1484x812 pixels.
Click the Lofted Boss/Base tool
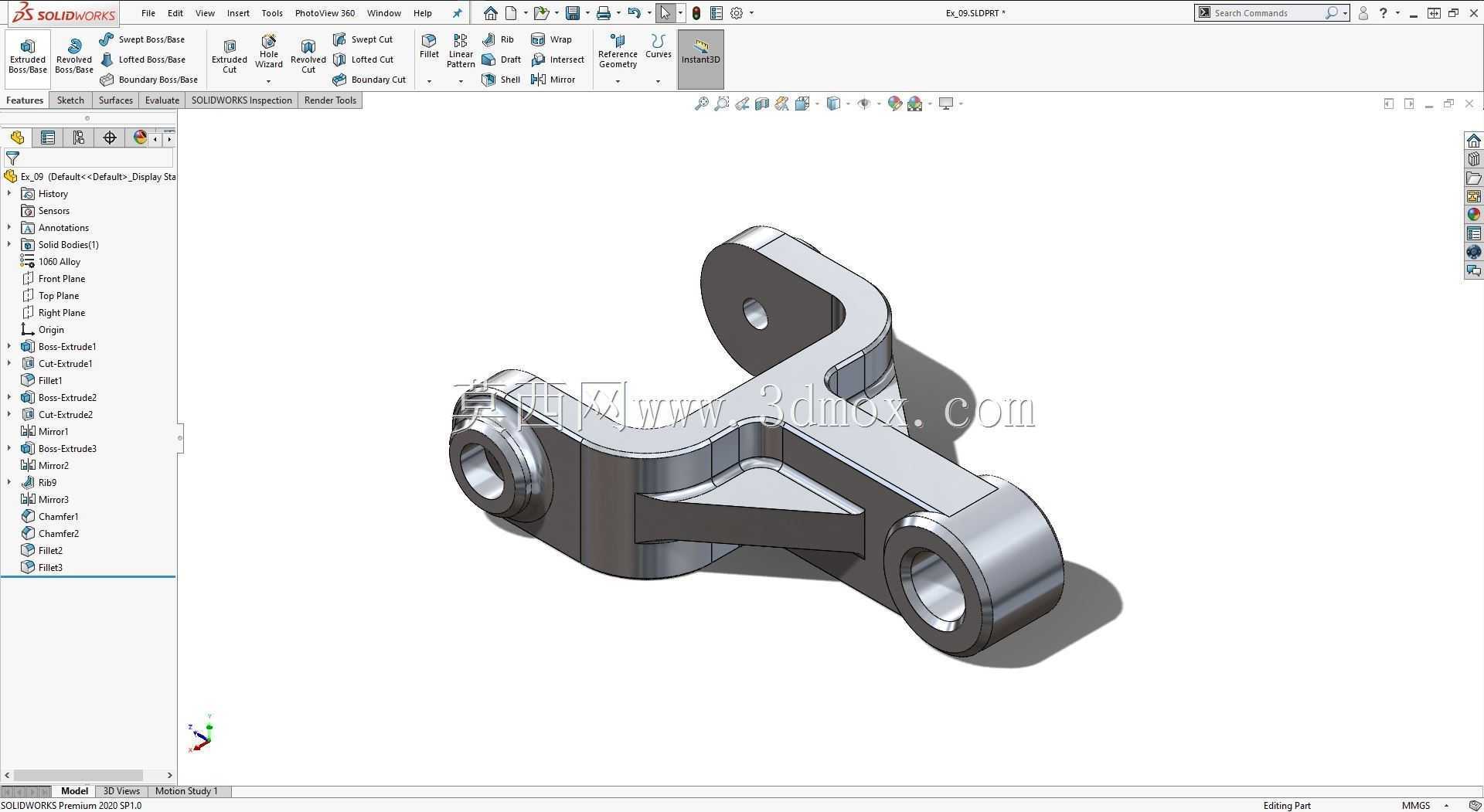142,59
